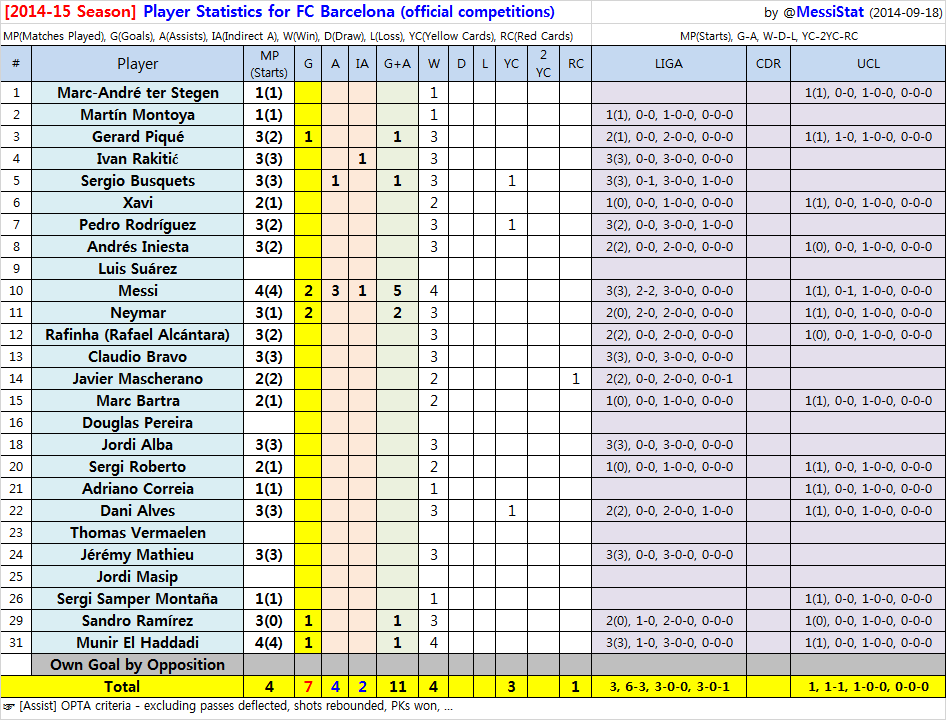The width and height of the screenshot is (946, 720).
Task: Click the [2014-15 Season] title text
Action: click(70, 12)
